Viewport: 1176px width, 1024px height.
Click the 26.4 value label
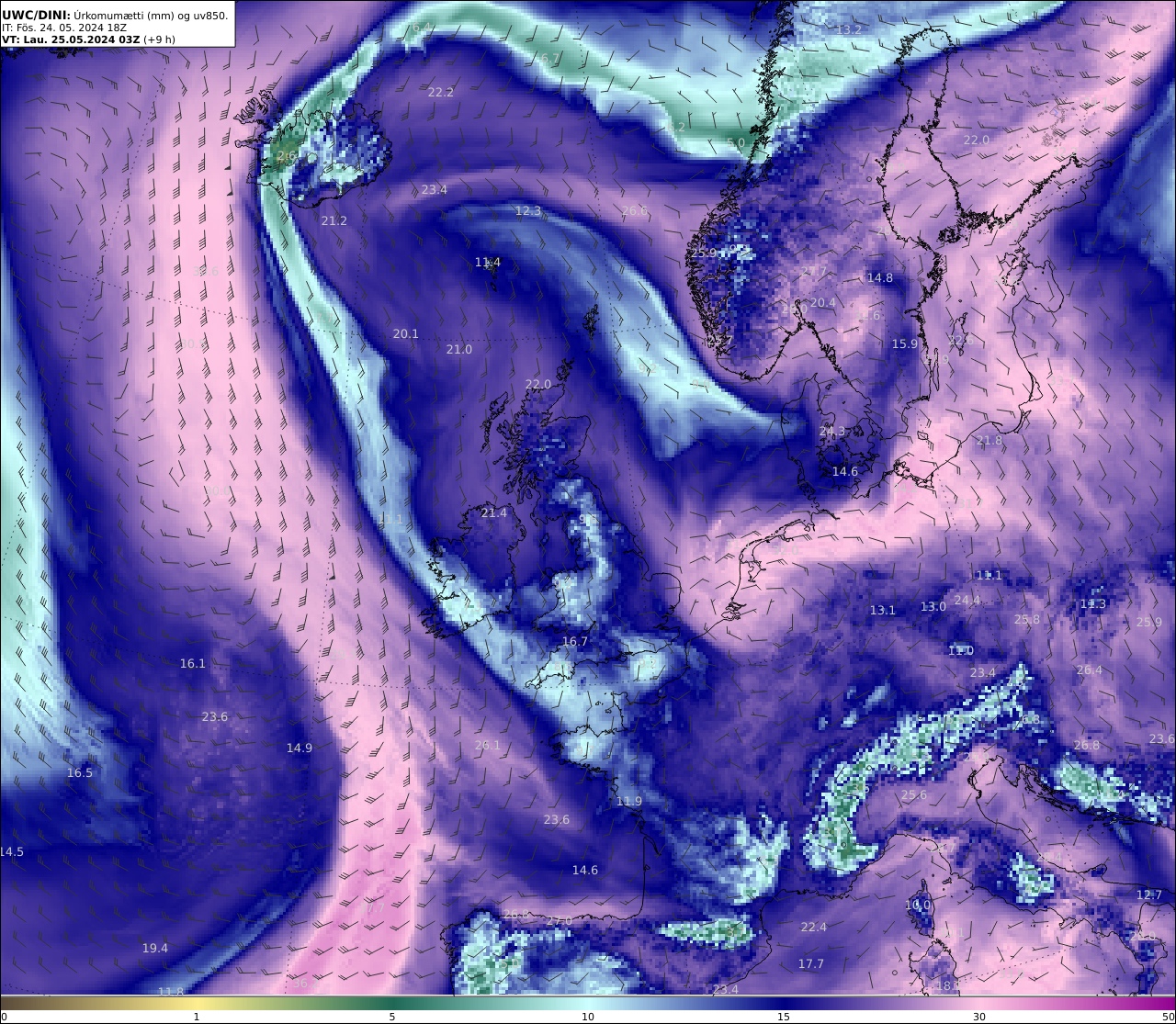pyautogui.click(x=1090, y=670)
